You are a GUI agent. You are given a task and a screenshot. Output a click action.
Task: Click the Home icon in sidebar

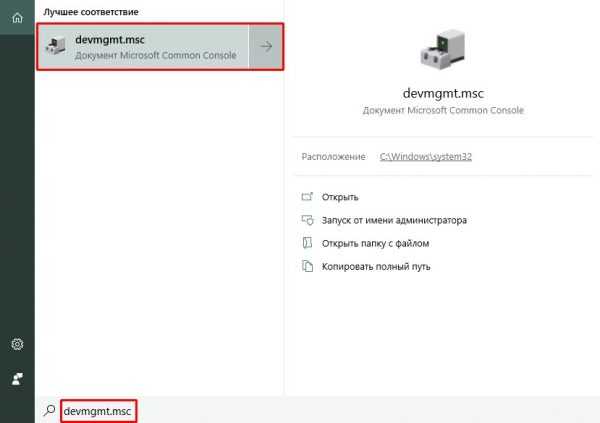tap(17, 18)
